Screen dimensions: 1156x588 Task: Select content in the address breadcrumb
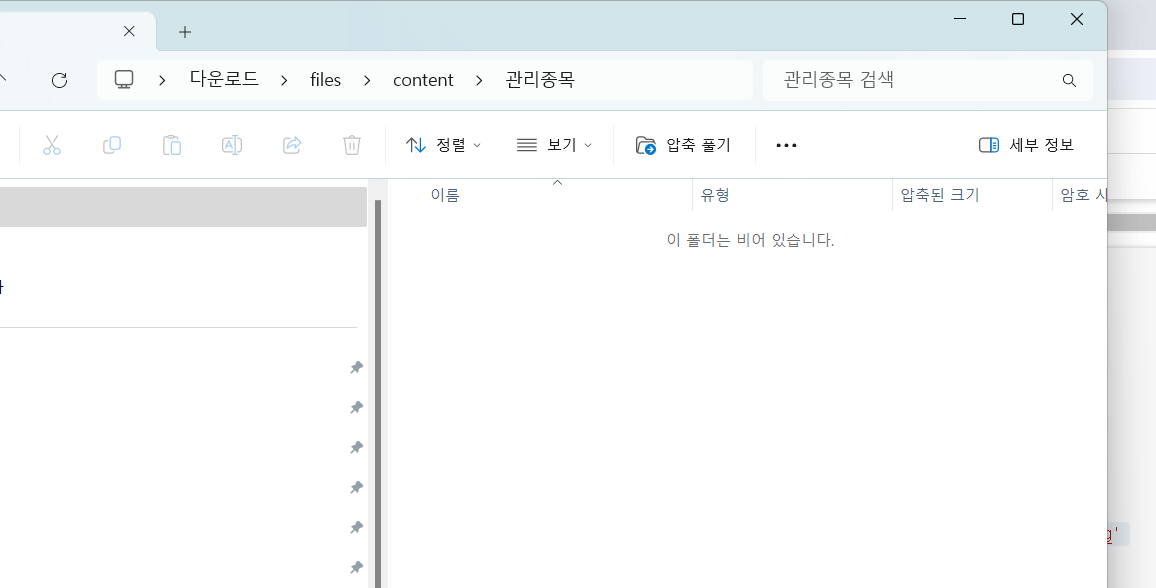[423, 80]
